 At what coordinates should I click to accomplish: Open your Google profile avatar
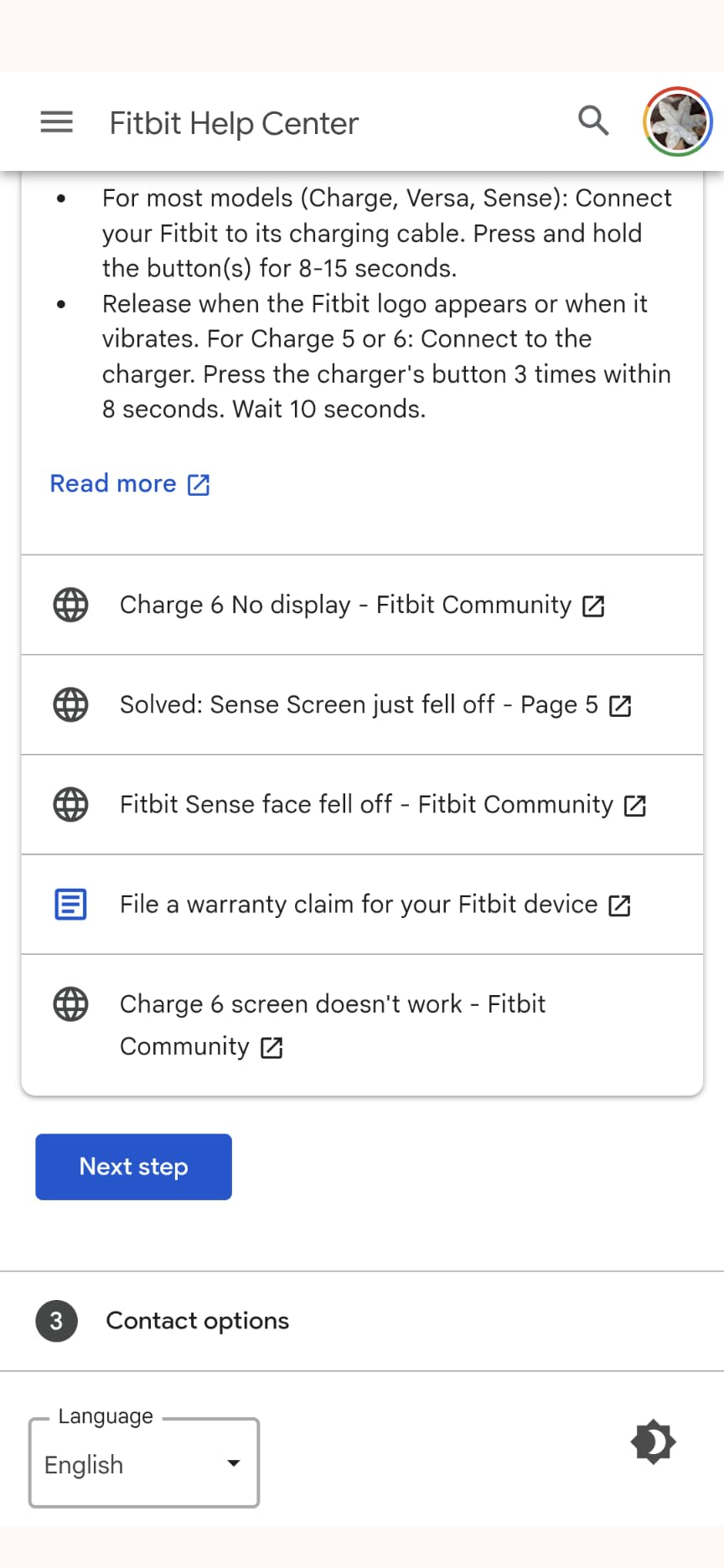(x=677, y=121)
